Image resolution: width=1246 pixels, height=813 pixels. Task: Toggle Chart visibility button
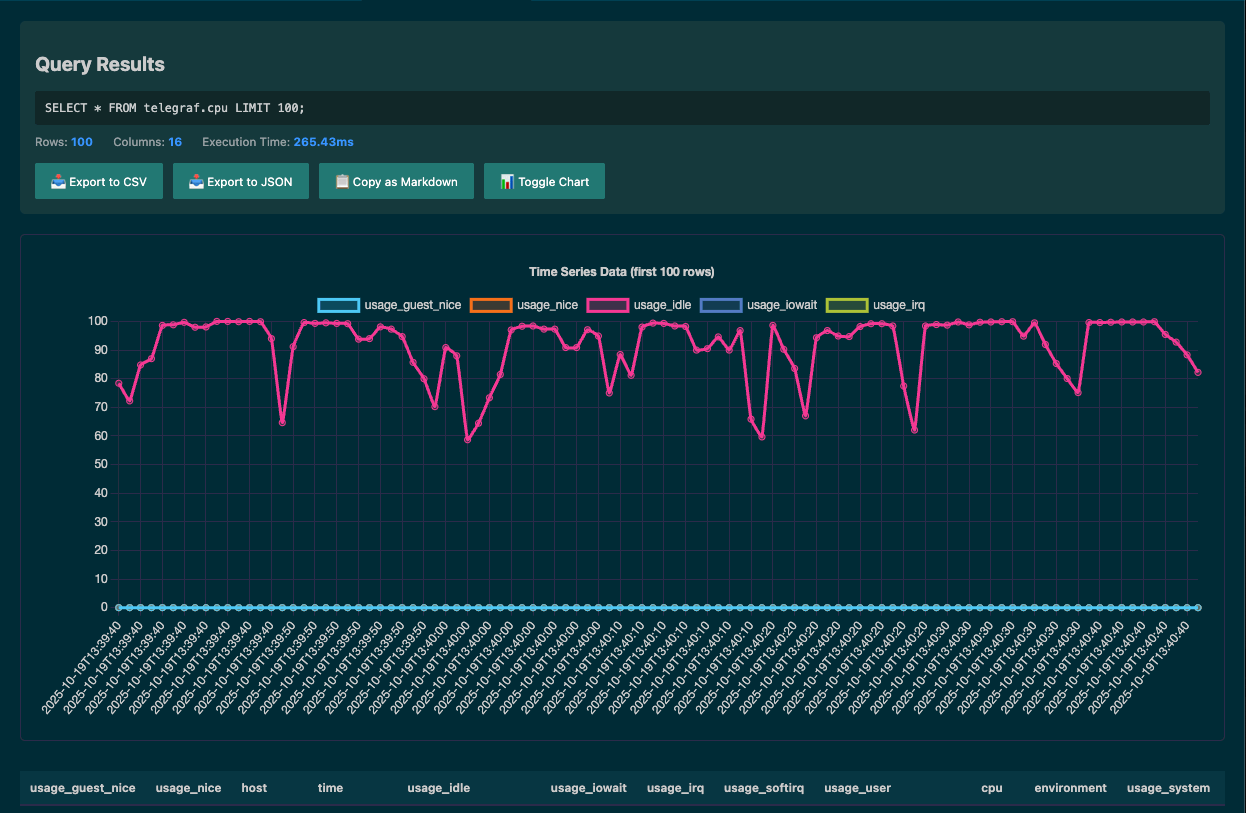544,182
